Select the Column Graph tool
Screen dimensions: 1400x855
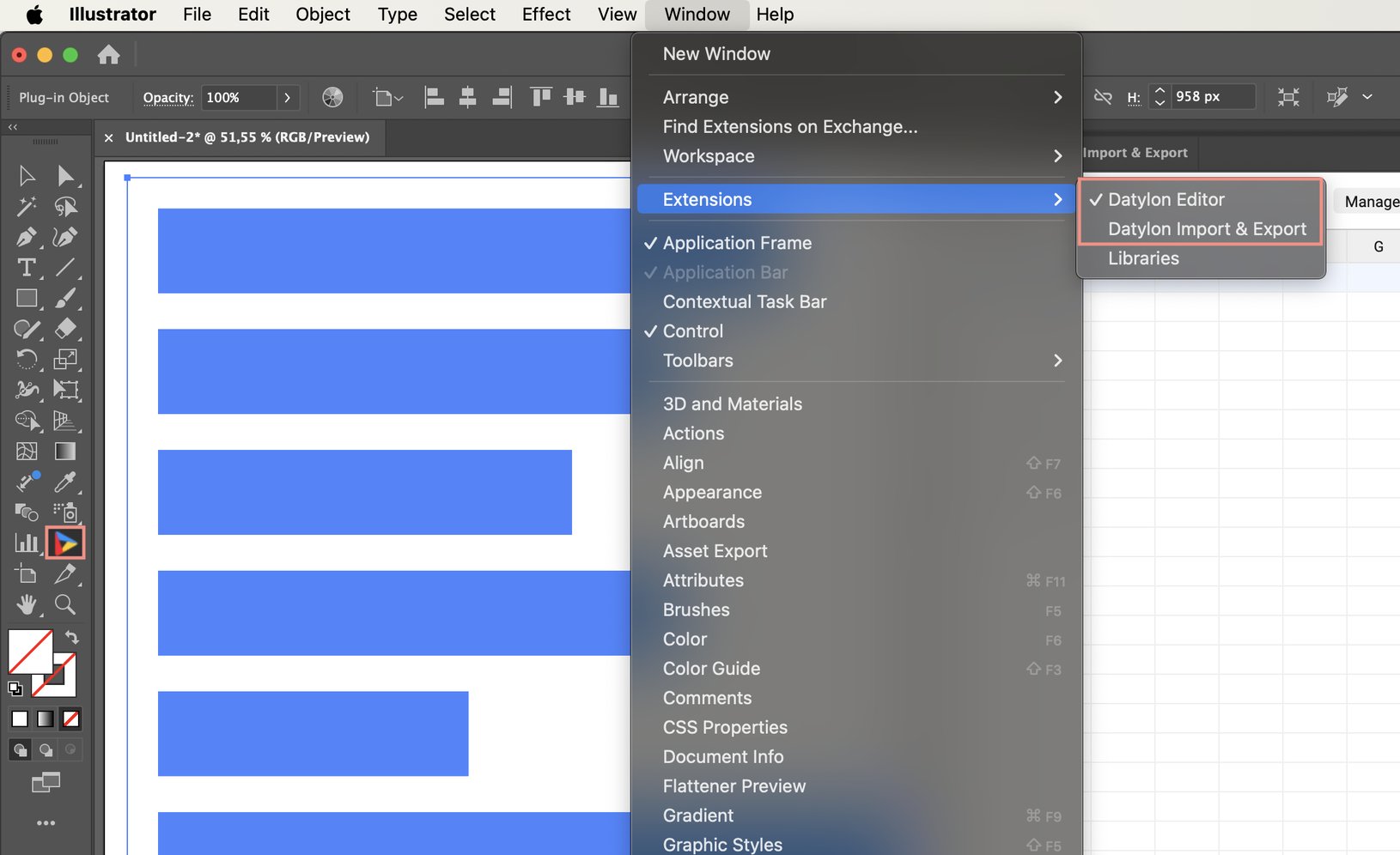click(26, 543)
